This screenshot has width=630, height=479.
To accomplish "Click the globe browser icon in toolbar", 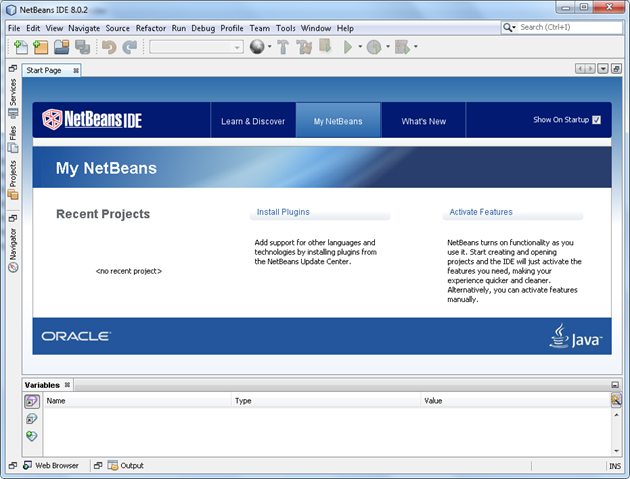I will pyautogui.click(x=257, y=47).
